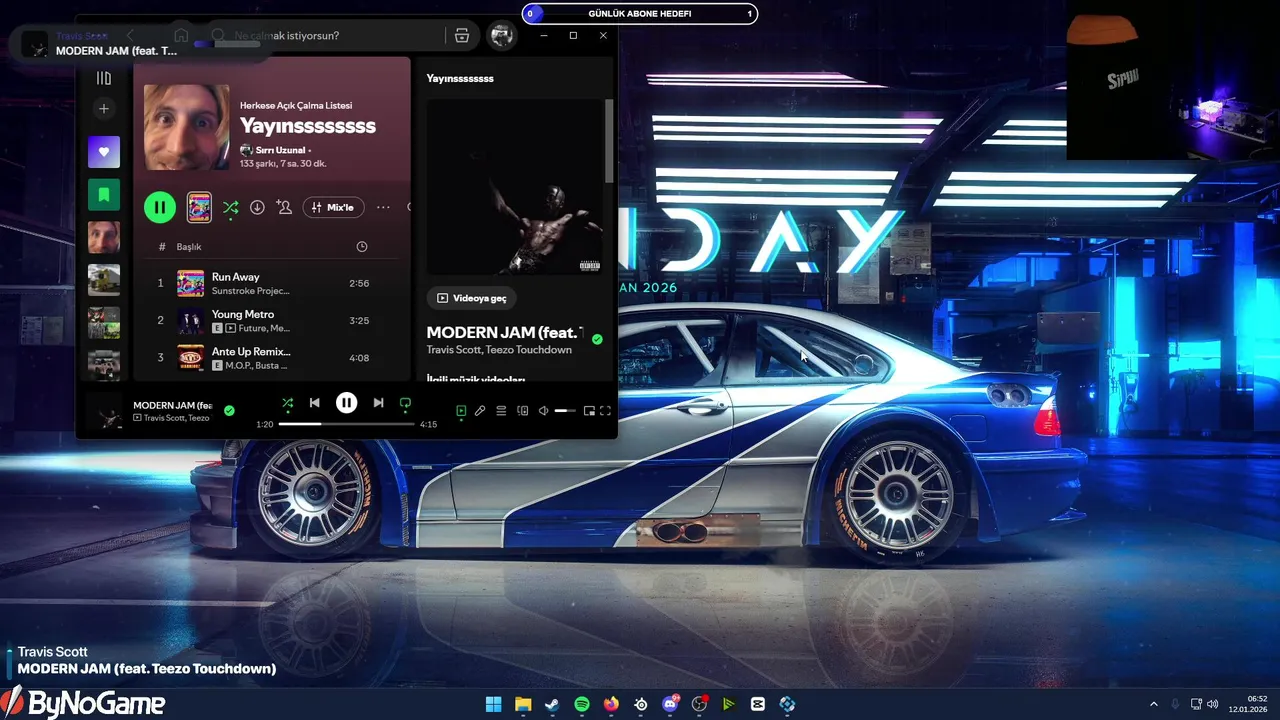Open OBS Studio from the taskbar
The width and height of the screenshot is (1280, 720).
point(700,704)
